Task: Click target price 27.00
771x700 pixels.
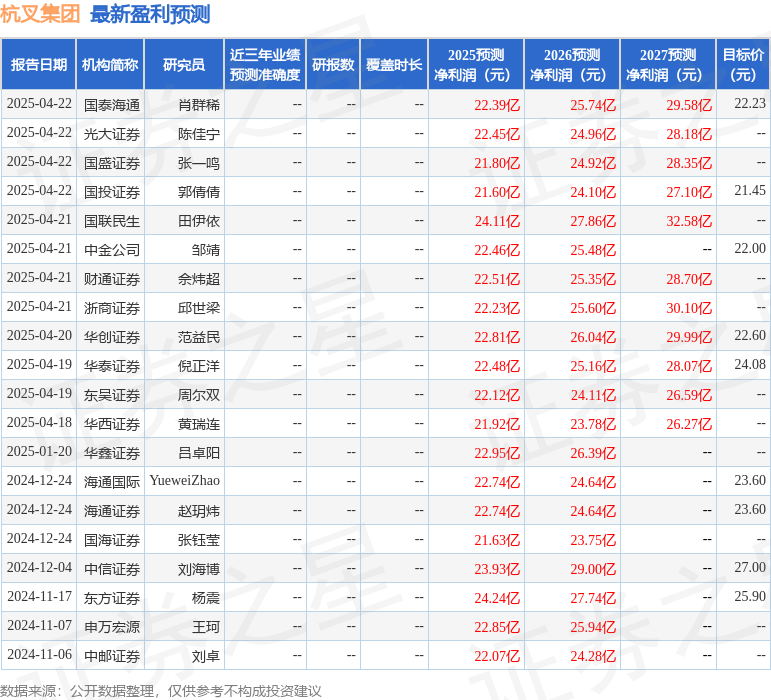Action: click(750, 568)
